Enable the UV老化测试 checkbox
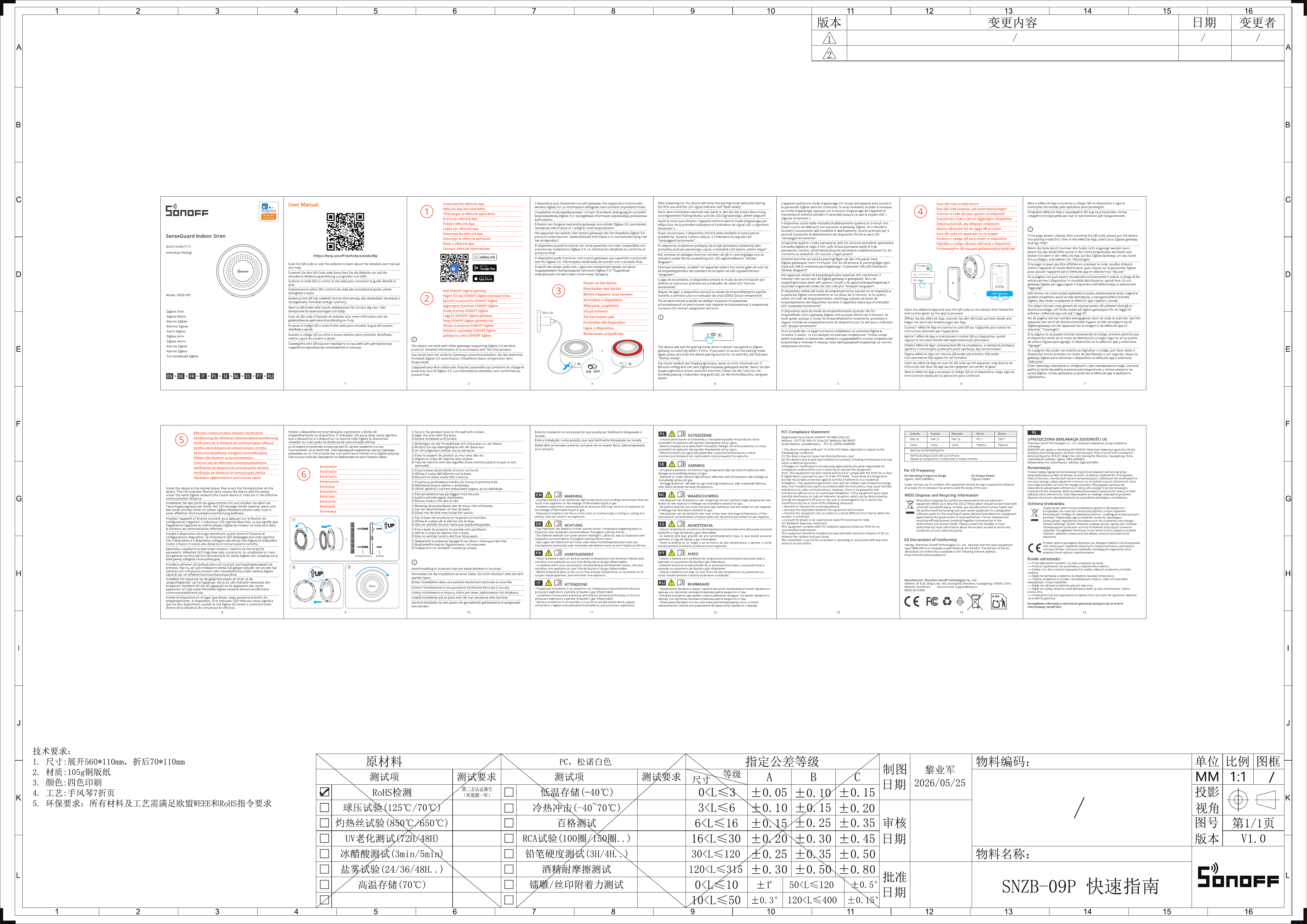 (x=324, y=838)
